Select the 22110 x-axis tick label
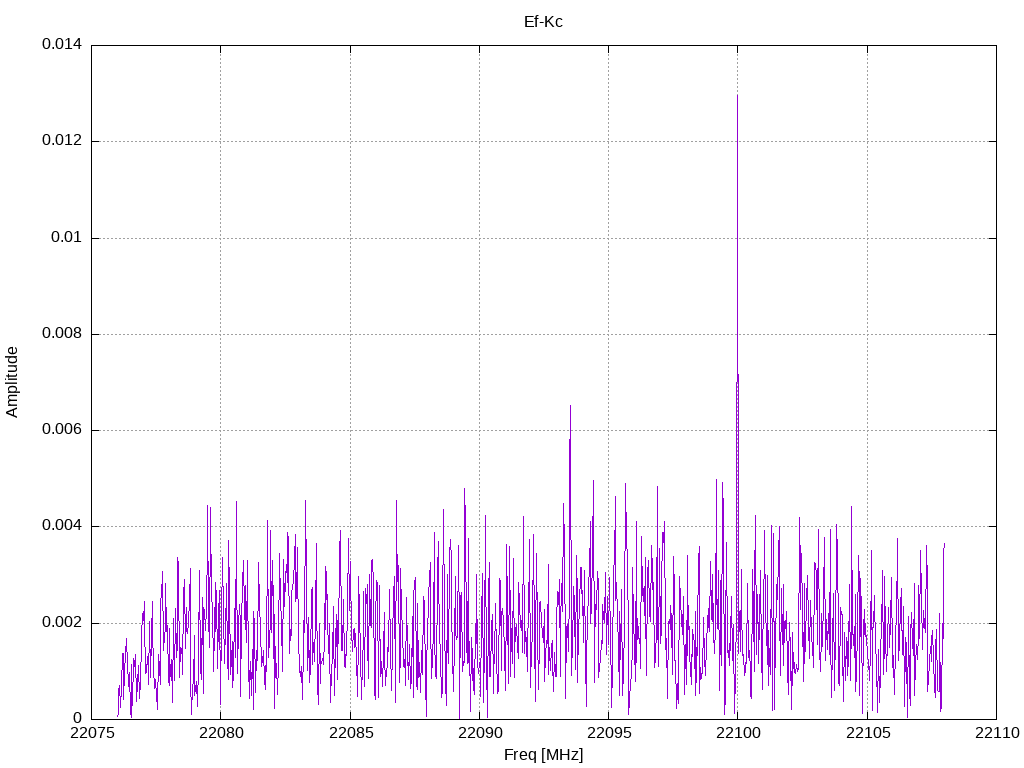 point(996,734)
